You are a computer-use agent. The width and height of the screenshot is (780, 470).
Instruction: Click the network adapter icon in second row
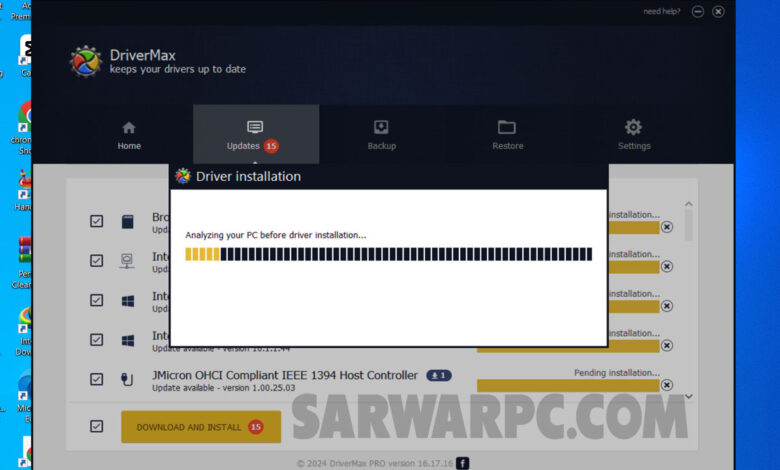click(127, 261)
